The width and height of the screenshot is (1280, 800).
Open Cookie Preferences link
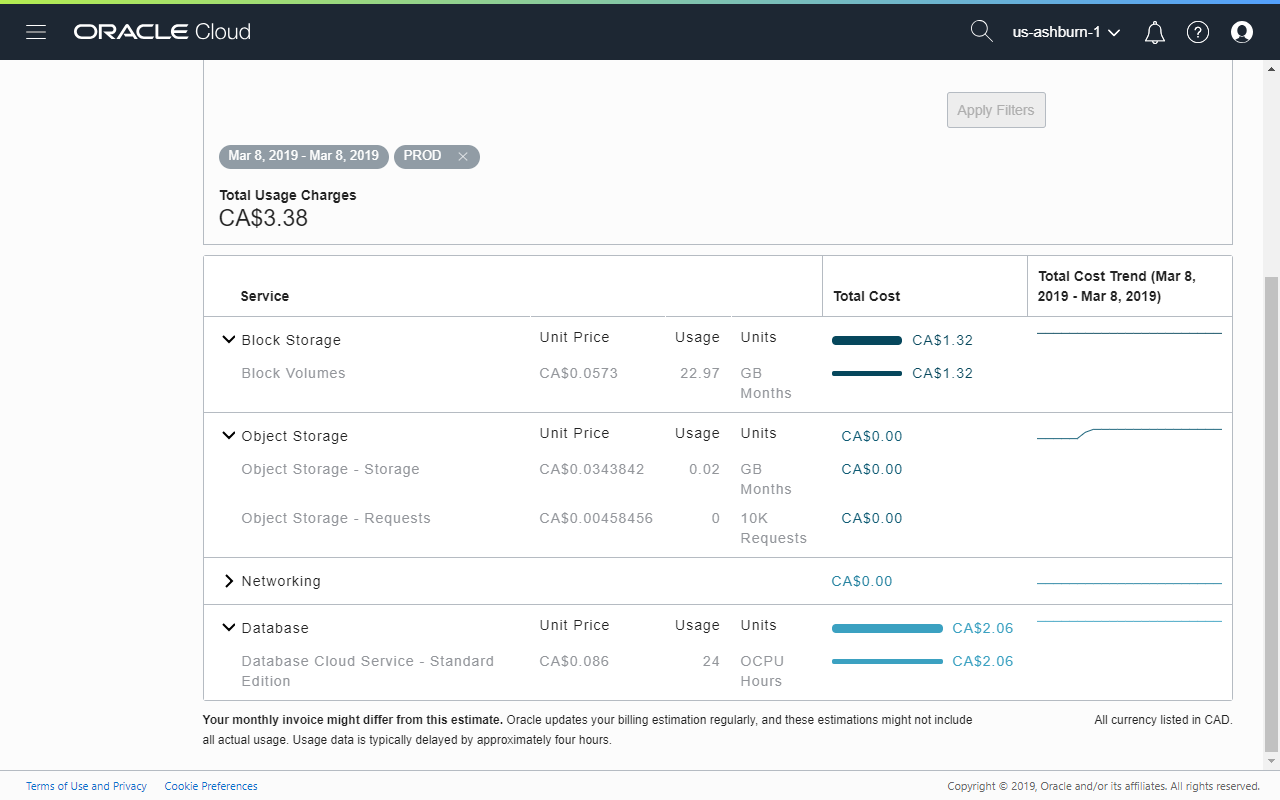pyautogui.click(x=211, y=786)
